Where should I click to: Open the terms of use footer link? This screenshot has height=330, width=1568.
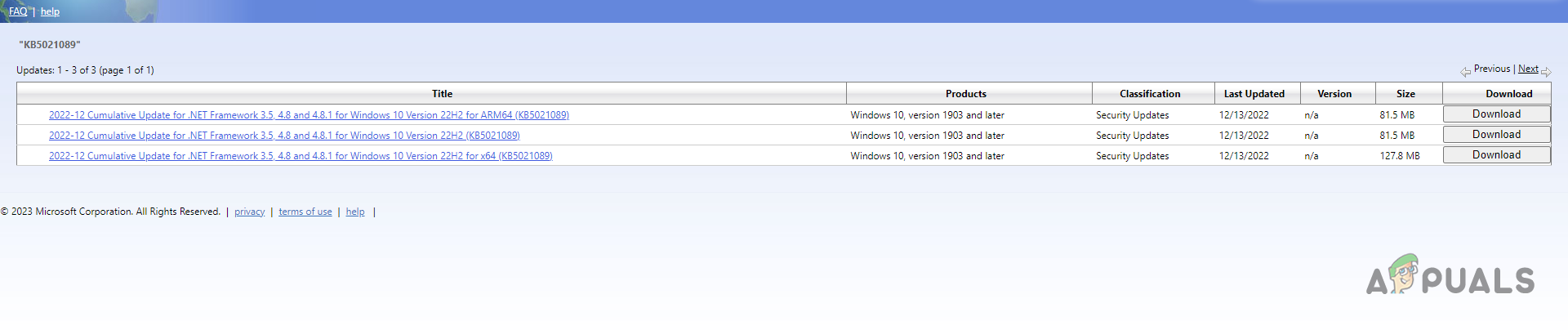coord(305,212)
